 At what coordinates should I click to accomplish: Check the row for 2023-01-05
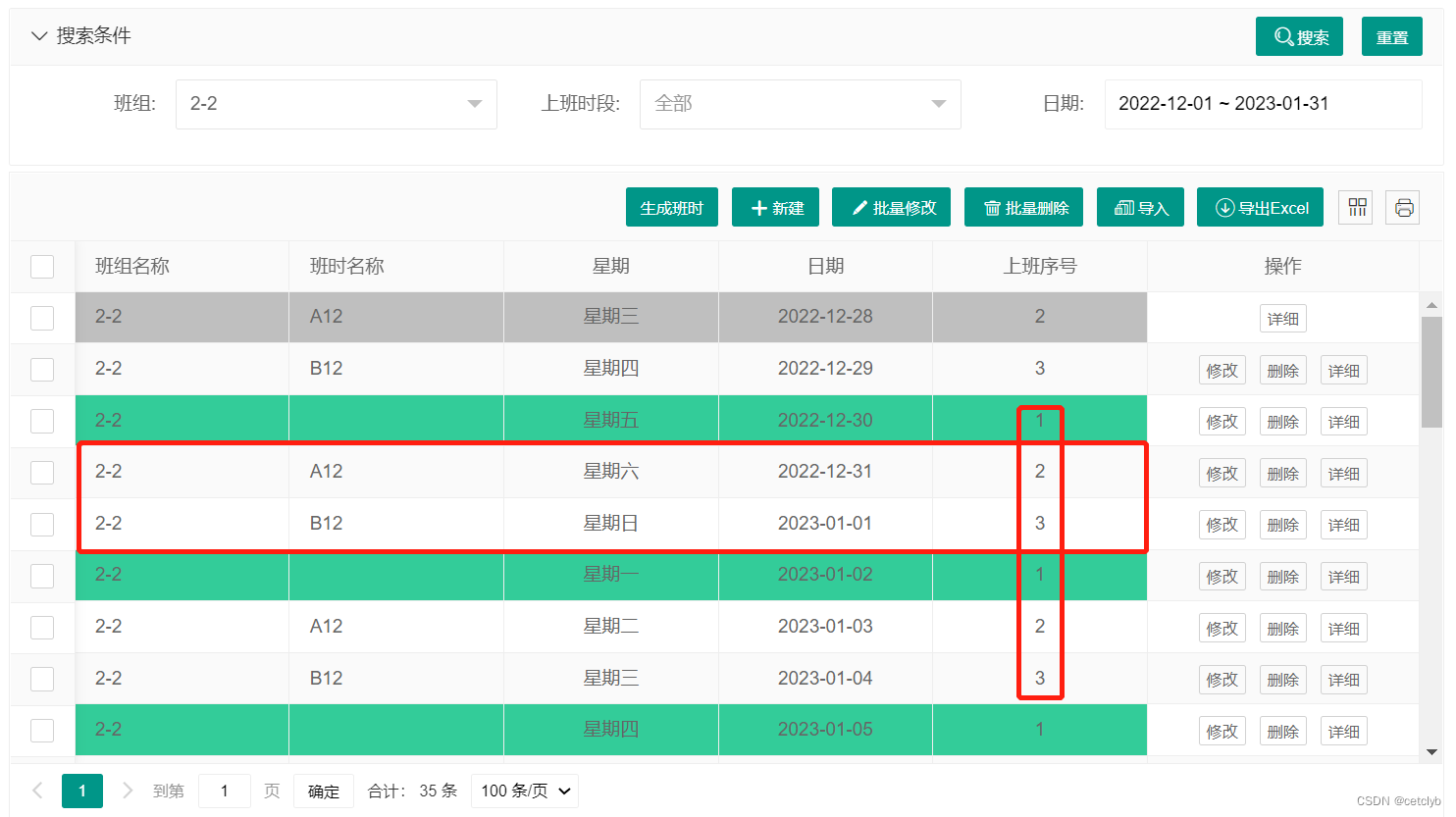pos(42,731)
